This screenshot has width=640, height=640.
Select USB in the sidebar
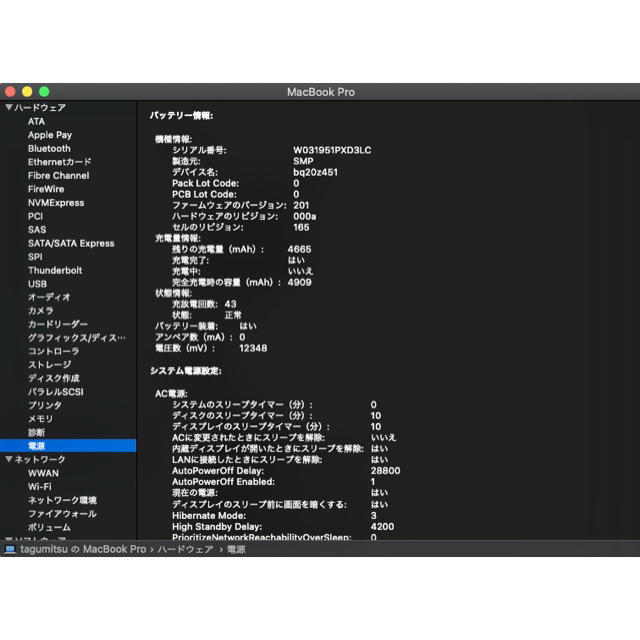[37, 284]
